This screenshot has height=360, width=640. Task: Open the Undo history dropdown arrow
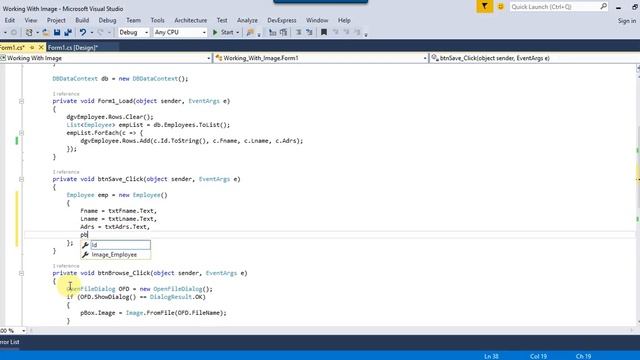pyautogui.click(x=91, y=32)
